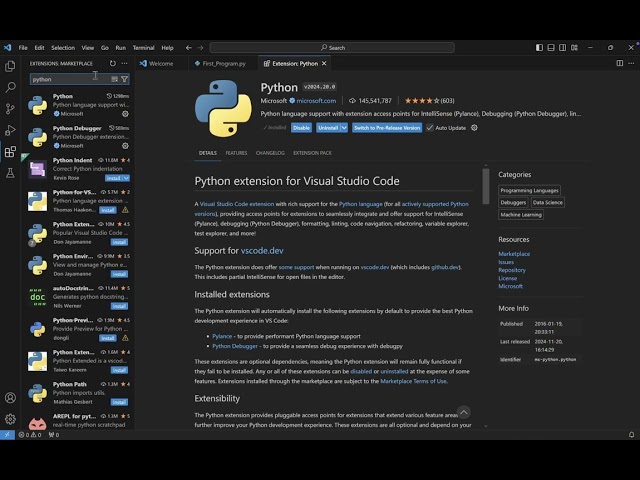Clear extensions search results icon
Image resolution: width=640 pixels, height=480 pixels.
click(x=115, y=79)
